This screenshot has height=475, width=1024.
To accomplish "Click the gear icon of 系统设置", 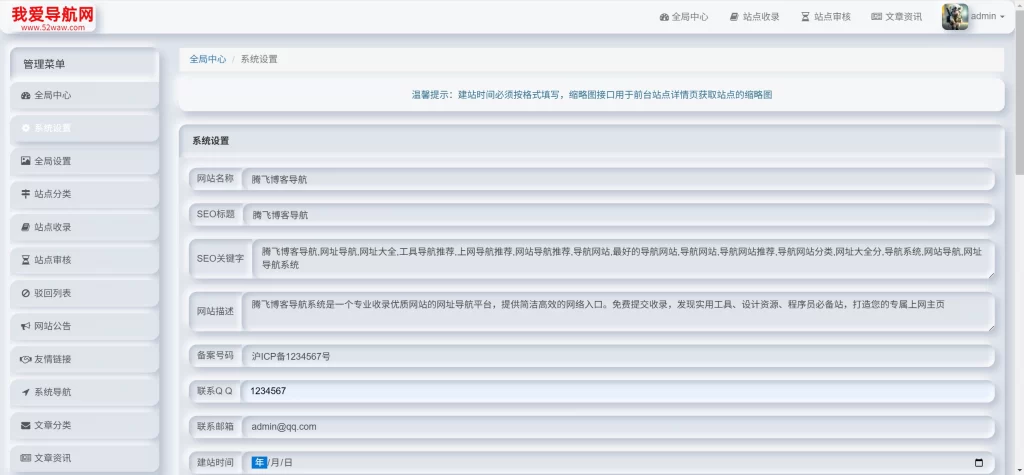I will (x=25, y=128).
